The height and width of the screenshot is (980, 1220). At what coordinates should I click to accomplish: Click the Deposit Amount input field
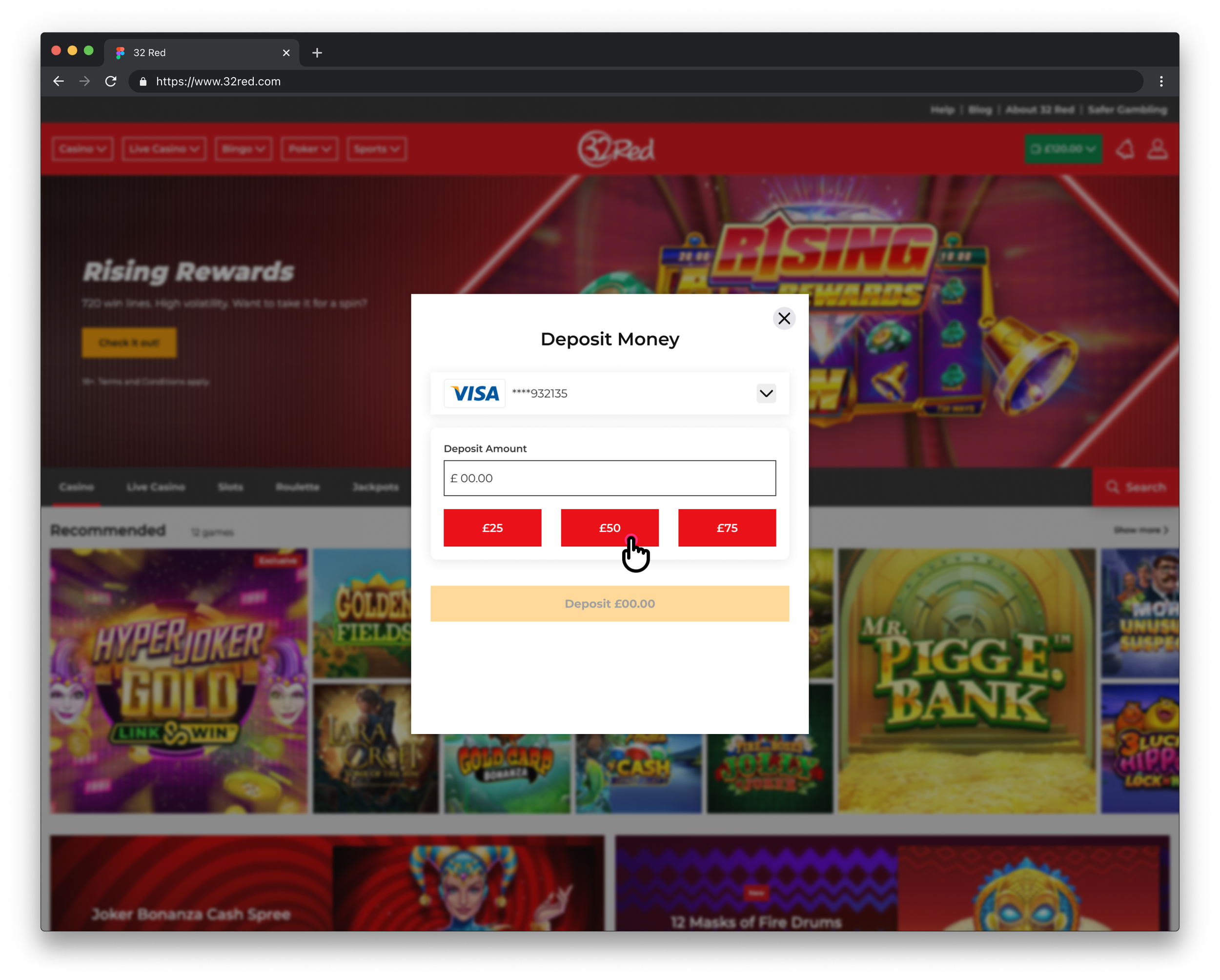(610, 478)
